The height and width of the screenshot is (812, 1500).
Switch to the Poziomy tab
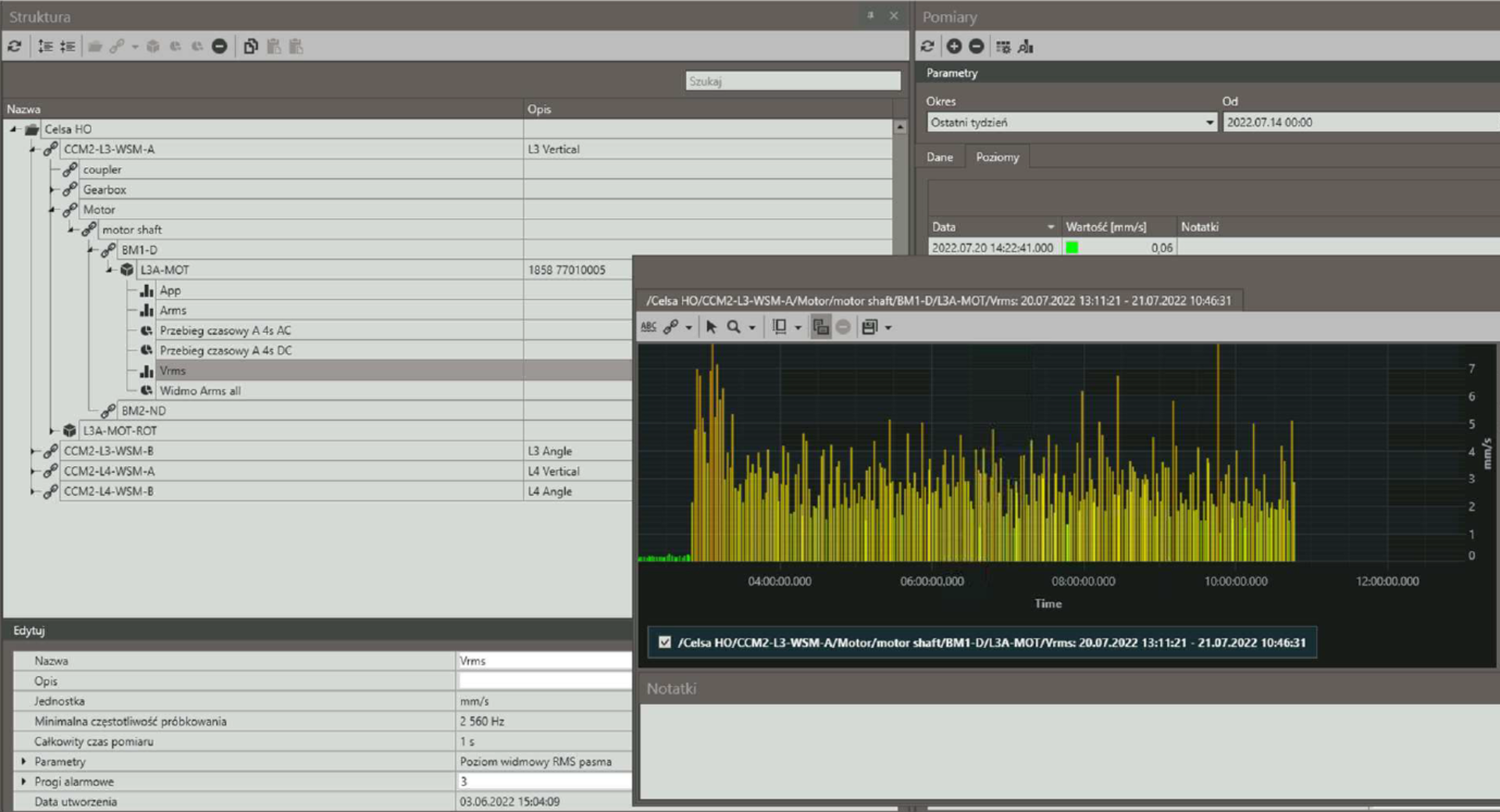coord(997,157)
